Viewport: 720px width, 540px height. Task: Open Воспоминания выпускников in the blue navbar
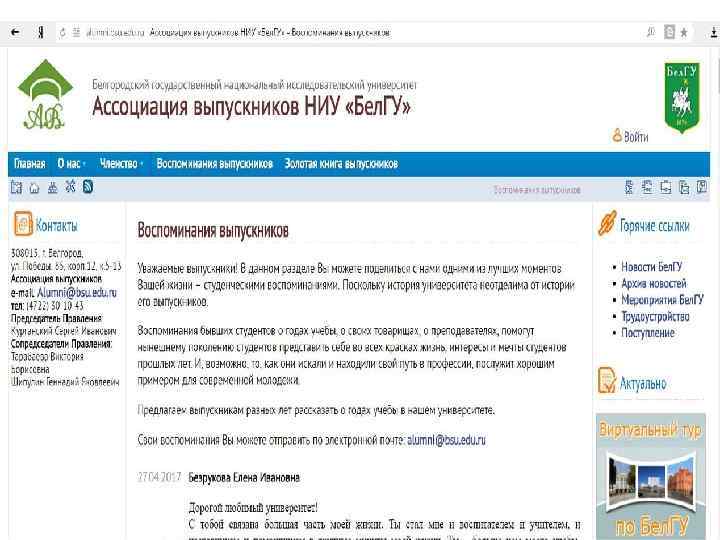214,163
